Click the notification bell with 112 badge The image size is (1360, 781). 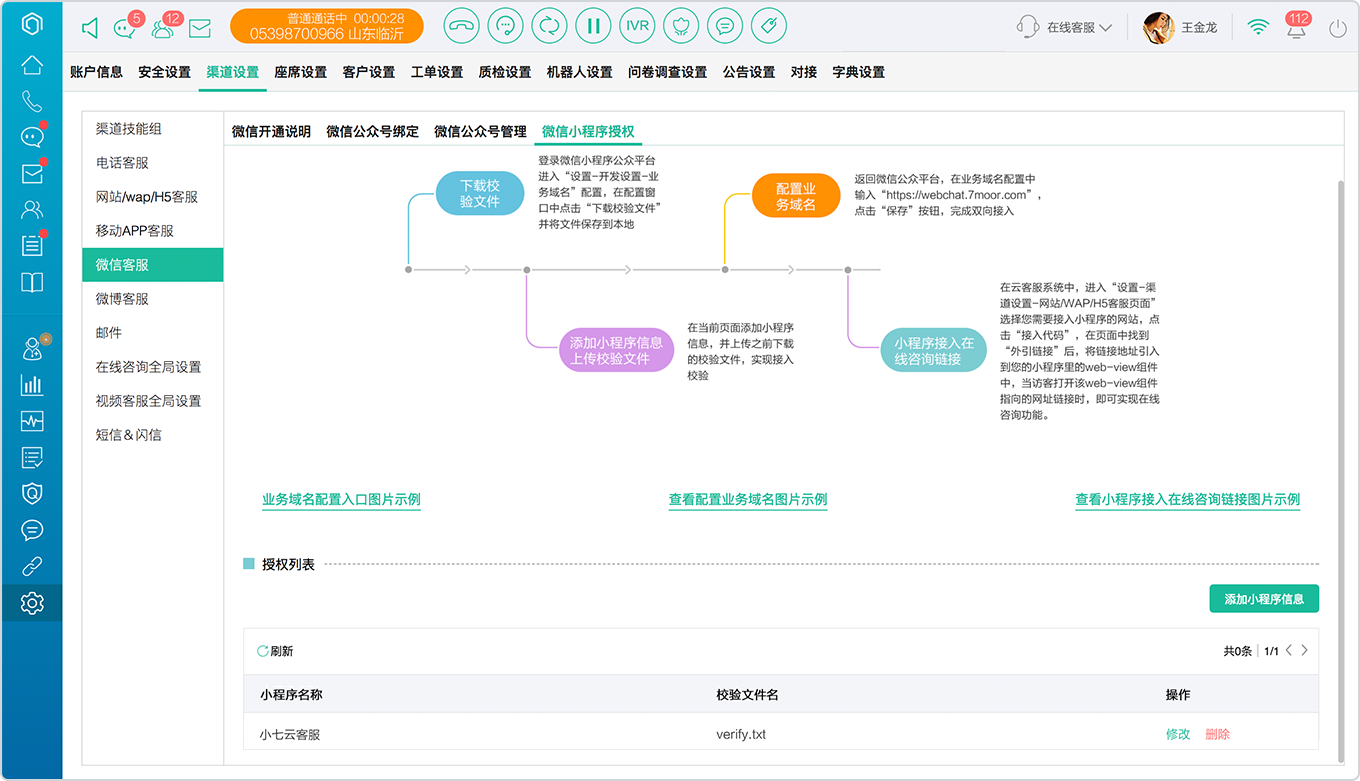coord(1297,26)
